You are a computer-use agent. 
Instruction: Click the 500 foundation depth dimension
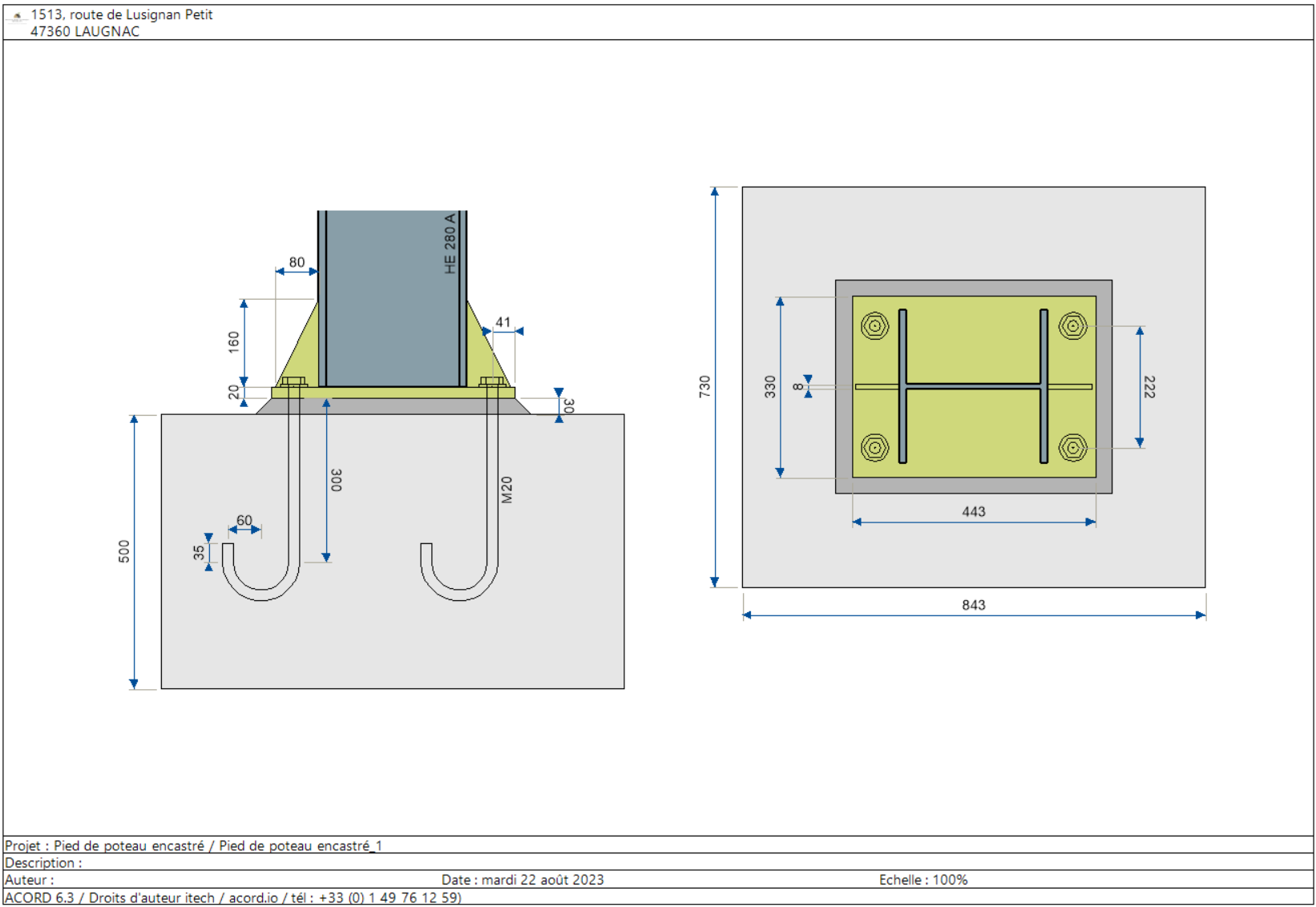point(124,551)
